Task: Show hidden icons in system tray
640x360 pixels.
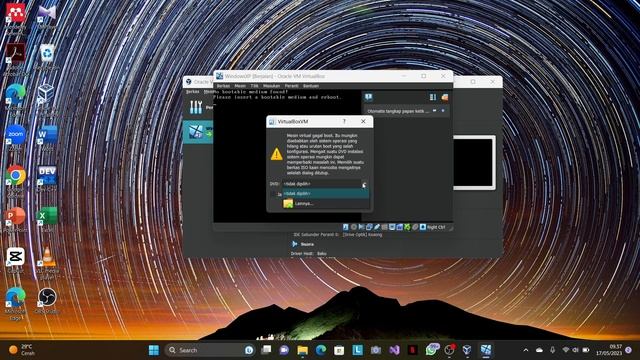Action: [526, 350]
